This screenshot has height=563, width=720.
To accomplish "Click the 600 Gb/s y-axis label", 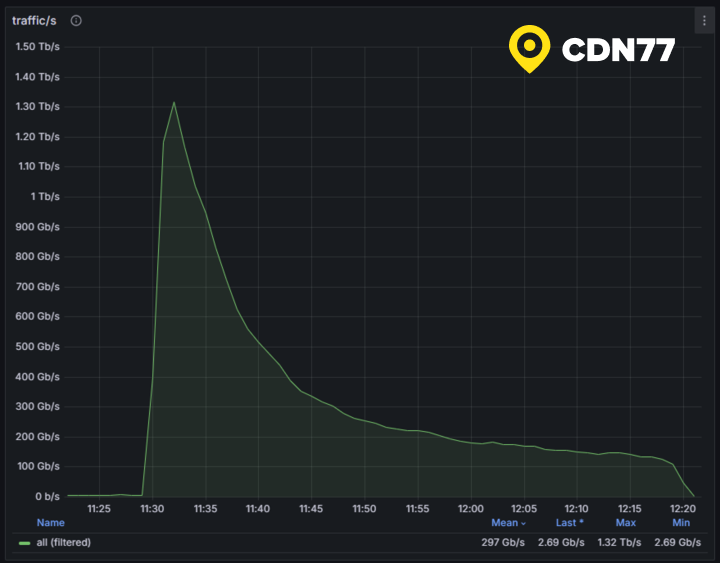I will coord(37,316).
